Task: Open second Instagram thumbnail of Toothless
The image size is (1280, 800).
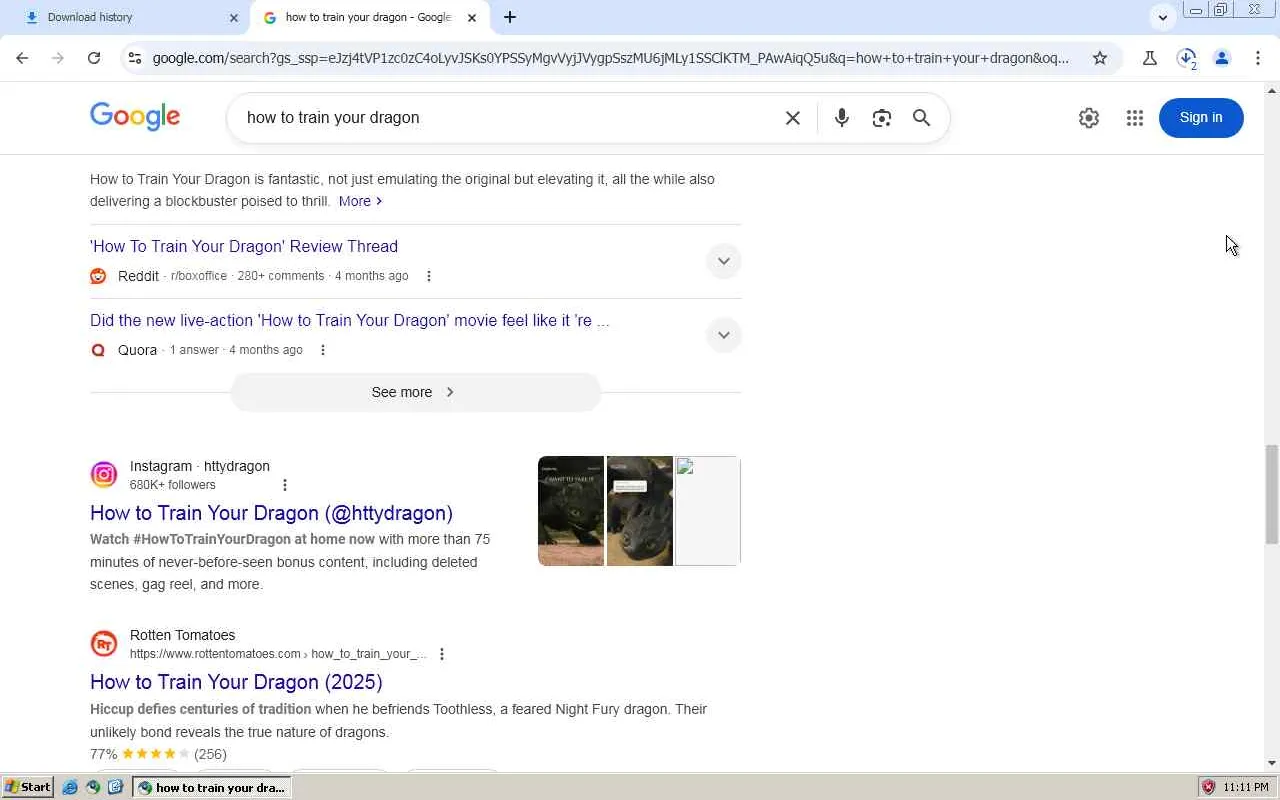Action: tap(640, 511)
